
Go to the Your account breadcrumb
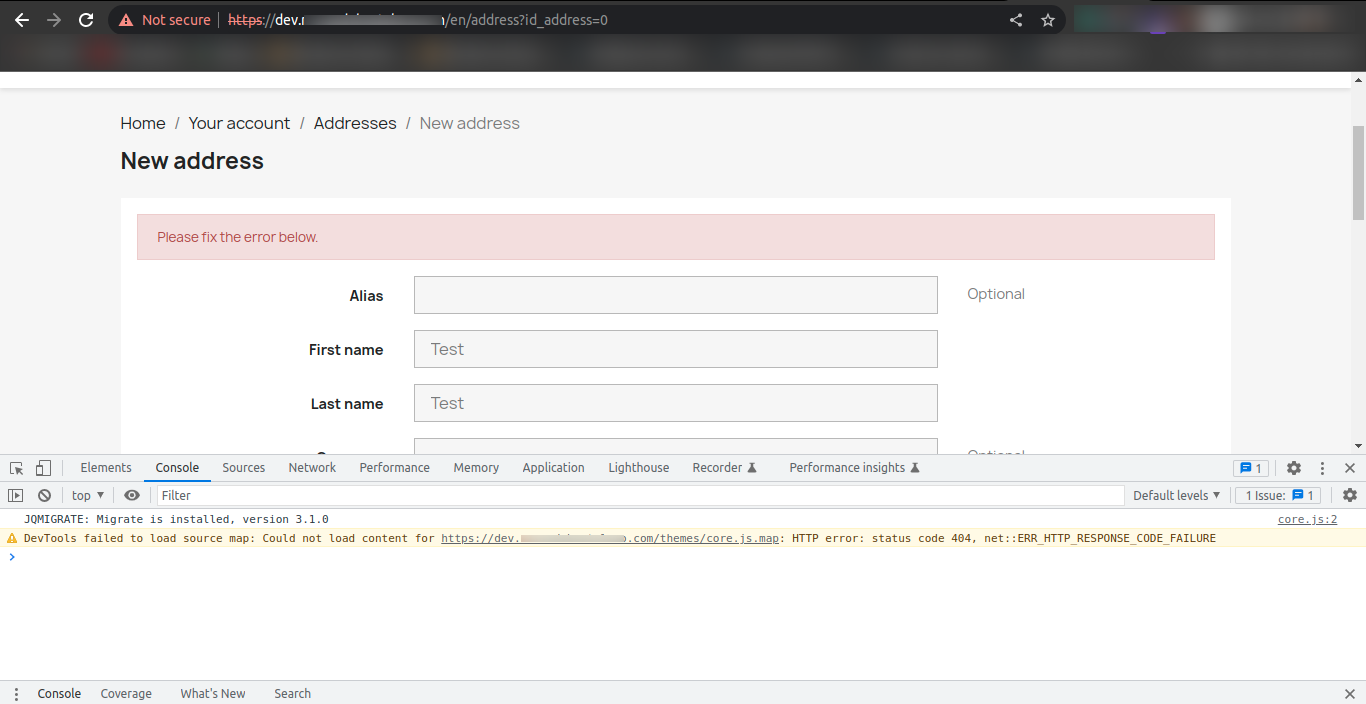click(239, 123)
